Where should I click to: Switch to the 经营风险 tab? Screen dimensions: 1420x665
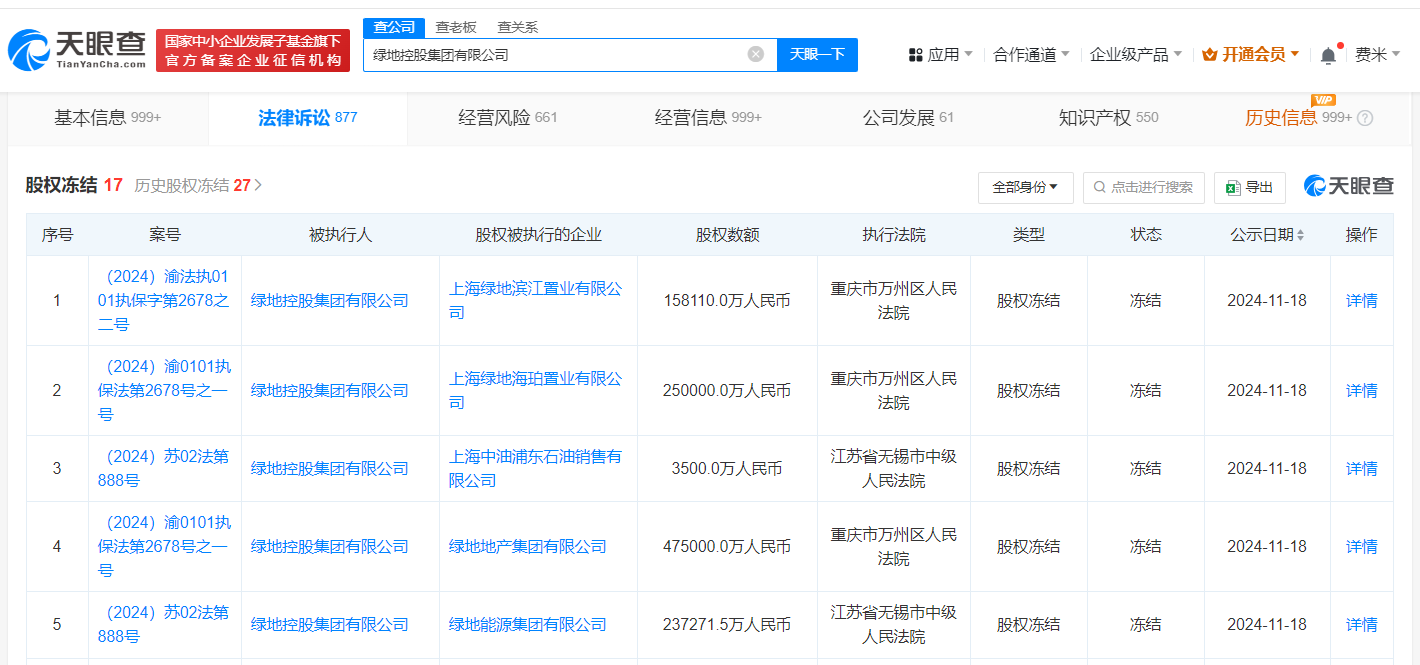pos(507,118)
